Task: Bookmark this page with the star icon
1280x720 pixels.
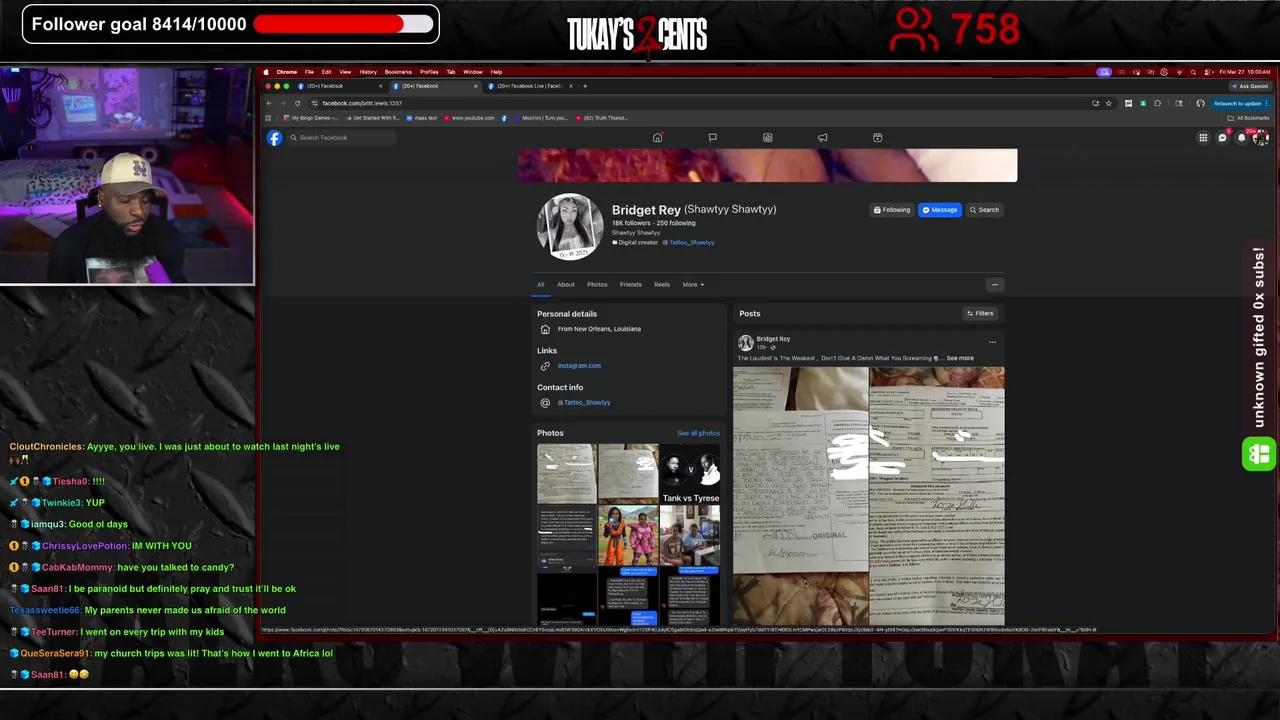Action: (1108, 103)
